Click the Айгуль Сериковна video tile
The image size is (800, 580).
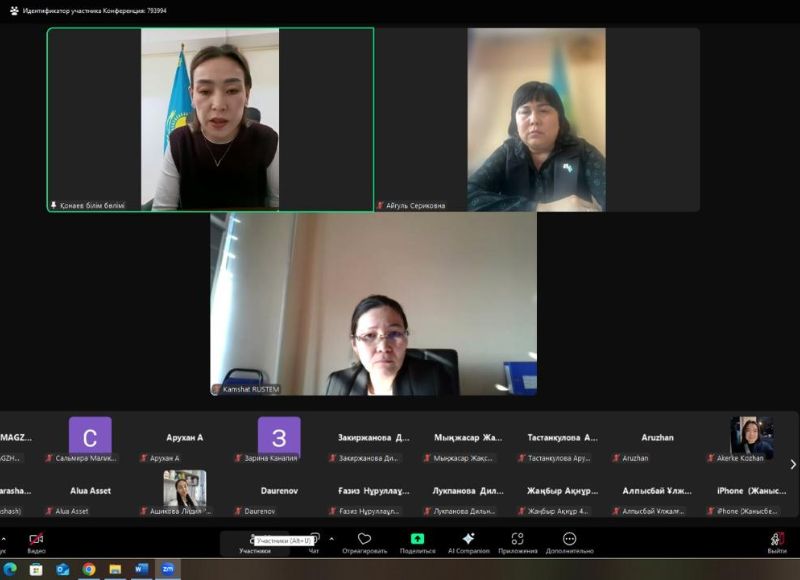pos(536,119)
